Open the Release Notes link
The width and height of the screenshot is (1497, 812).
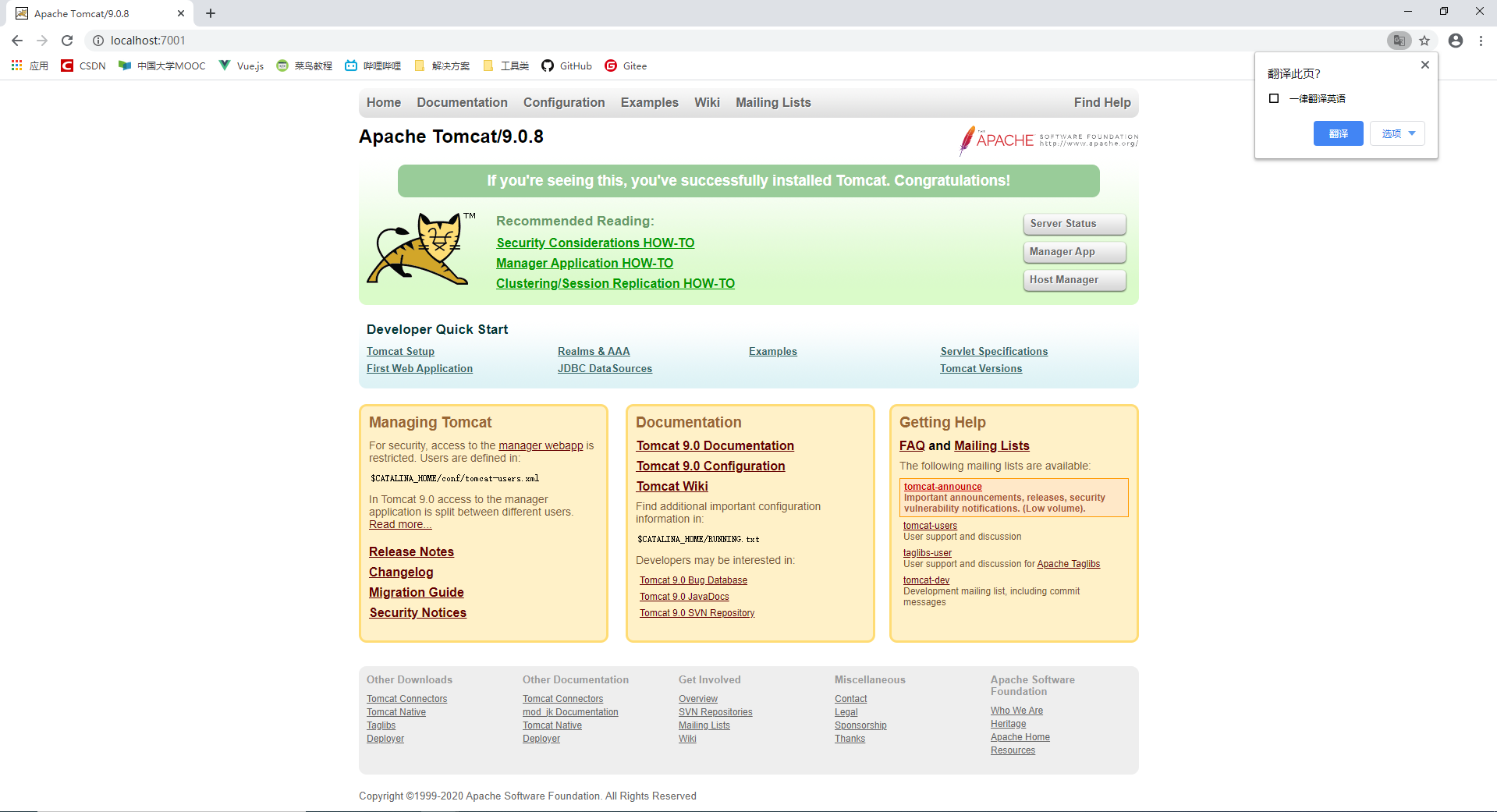pyautogui.click(x=411, y=552)
